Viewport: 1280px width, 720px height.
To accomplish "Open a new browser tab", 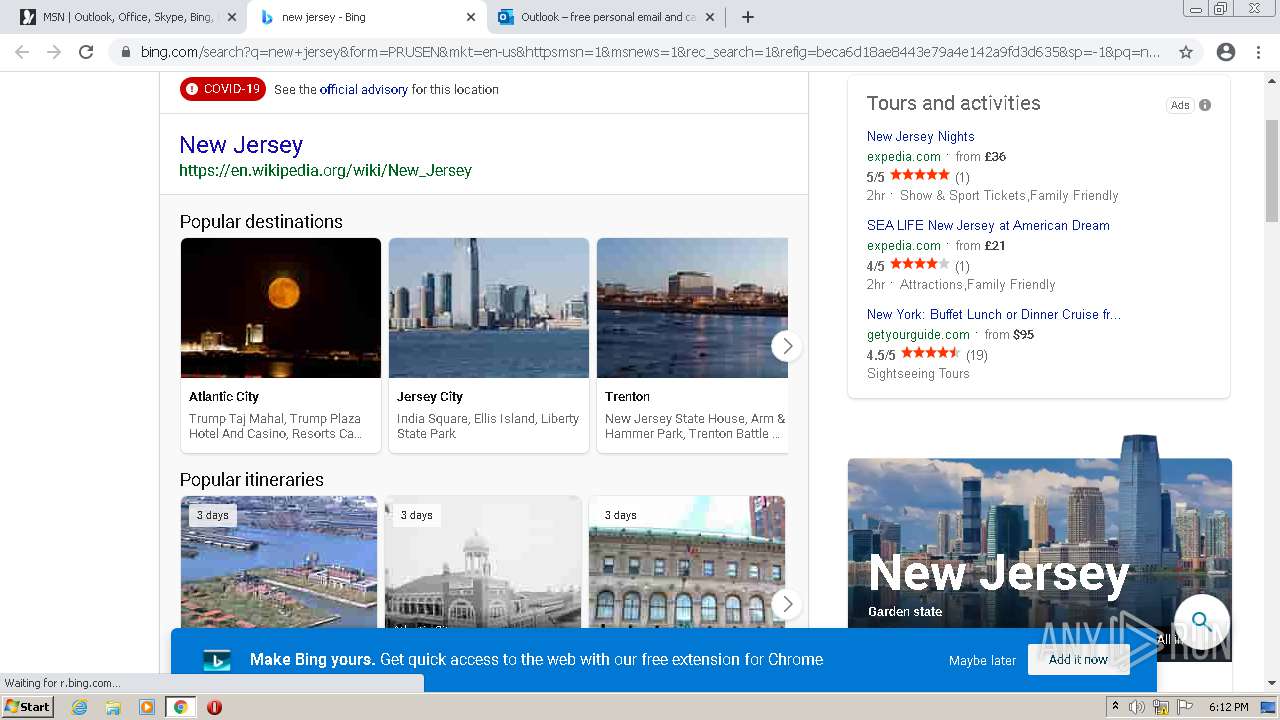I will click(x=747, y=17).
